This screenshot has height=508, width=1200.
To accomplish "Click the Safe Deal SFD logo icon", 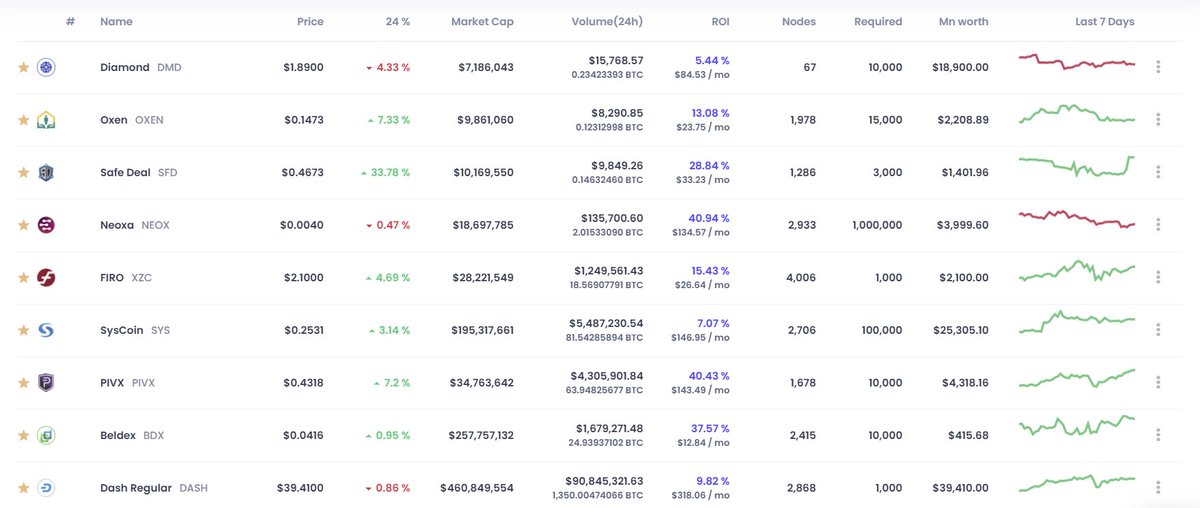I will click(46, 173).
